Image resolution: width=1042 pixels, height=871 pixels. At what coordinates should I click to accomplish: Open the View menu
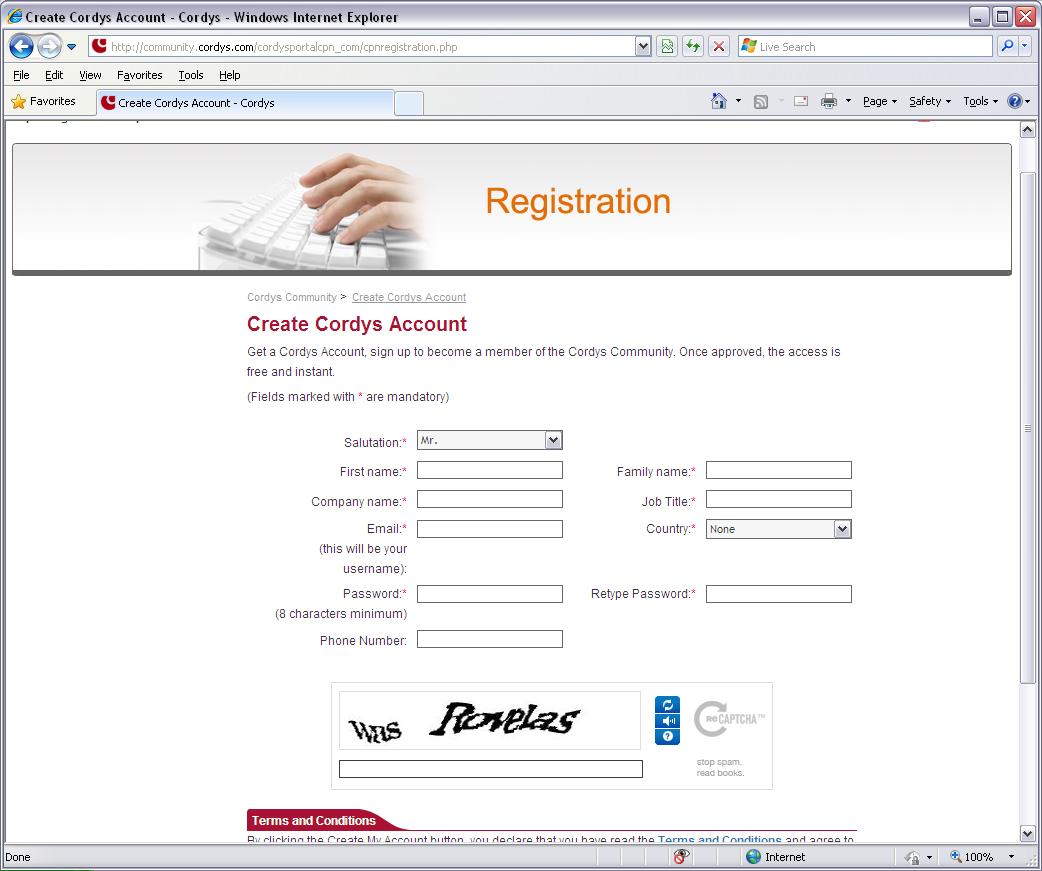point(90,75)
